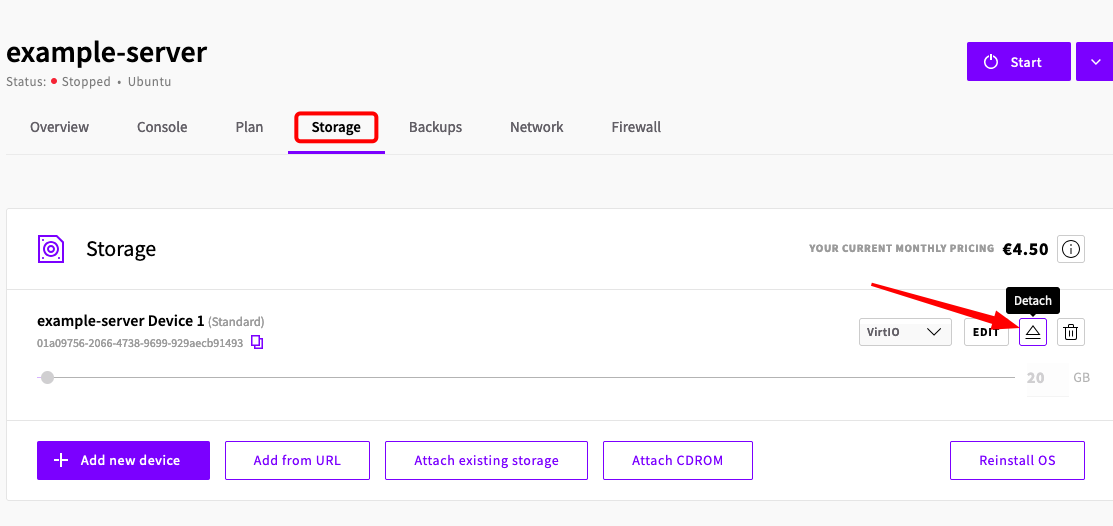Expand the dropdown arrow next to Start
Viewport: 1113px width, 526px height.
pos(1095,62)
